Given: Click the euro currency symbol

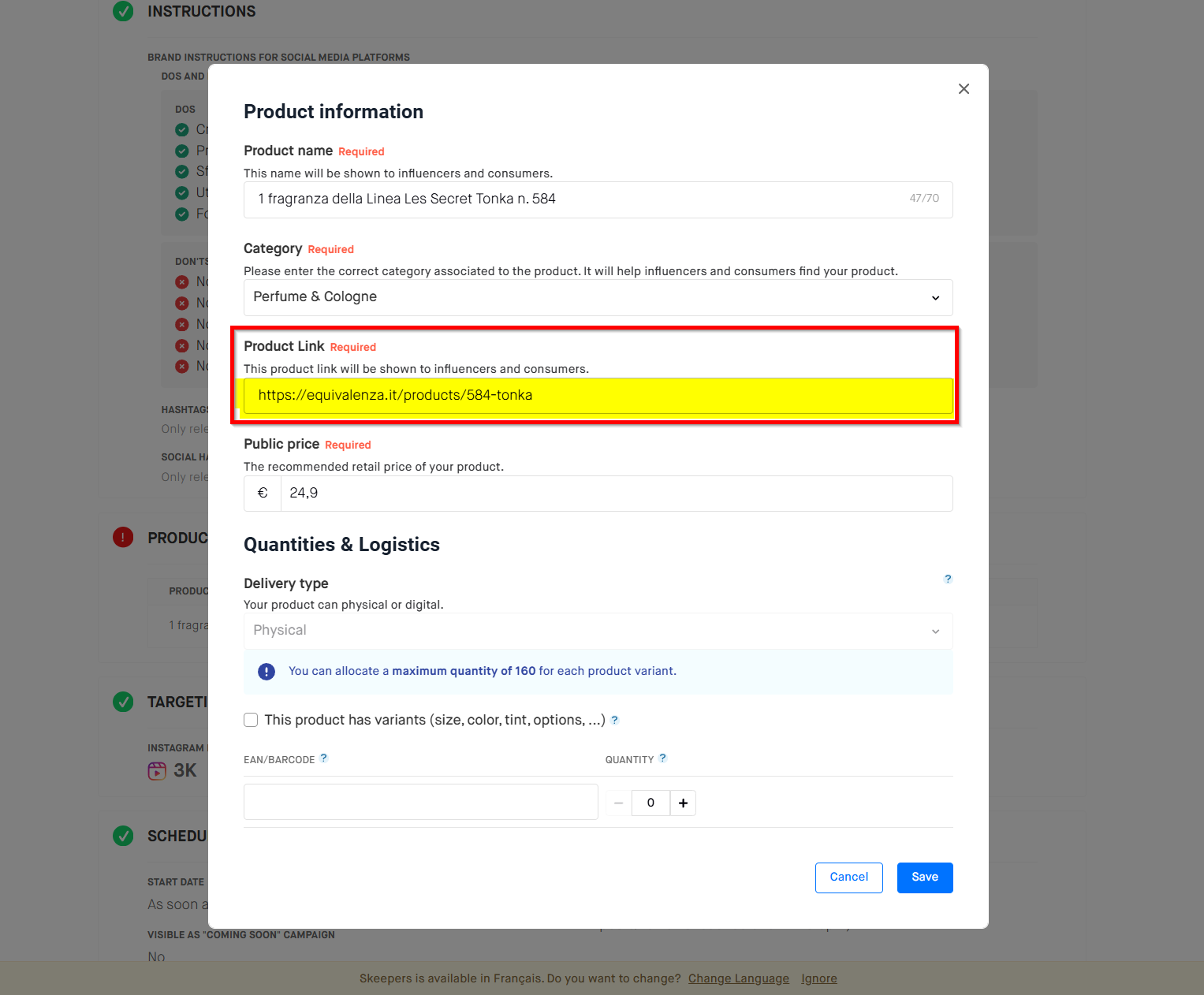Looking at the screenshot, I should 263,493.
